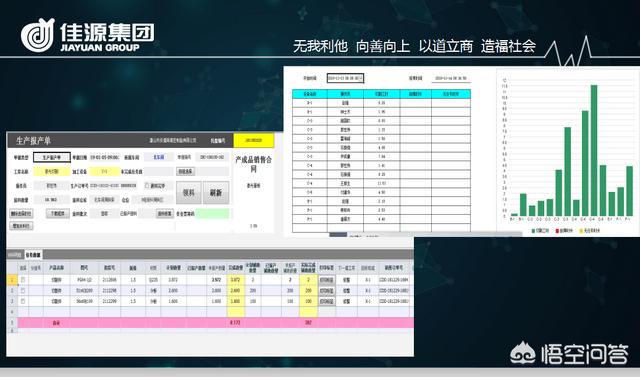Click the 领料 button
This screenshot has height=377, width=640.
pos(188,192)
